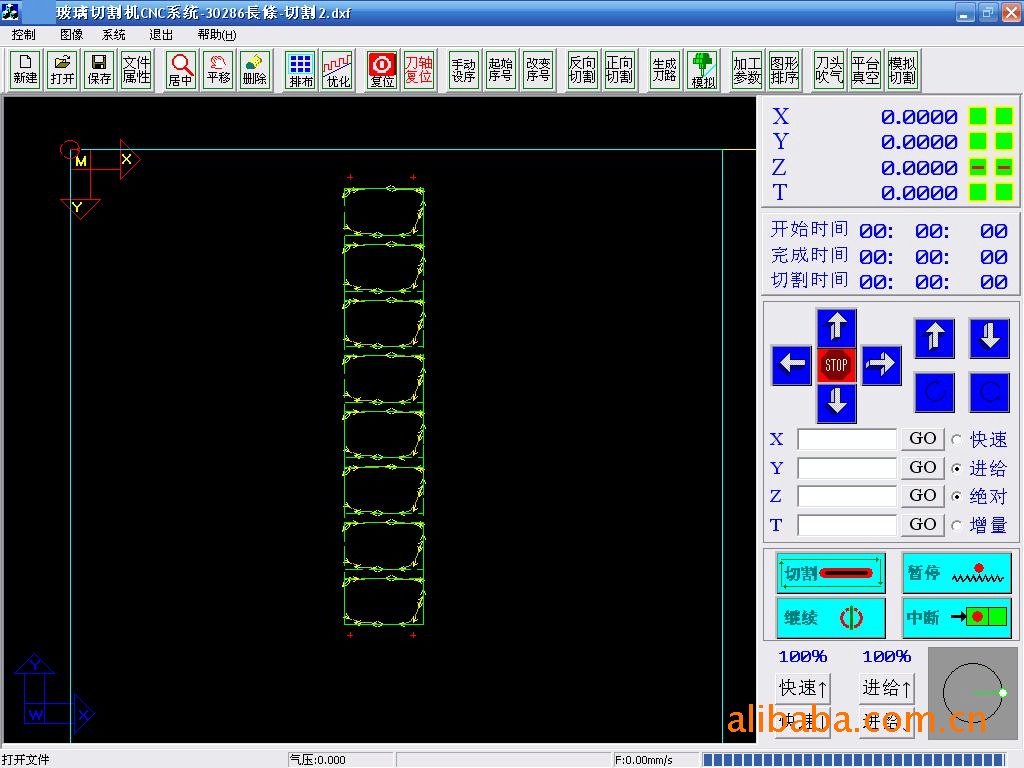Toggle 平台真空 (platform vacuum)

point(865,69)
